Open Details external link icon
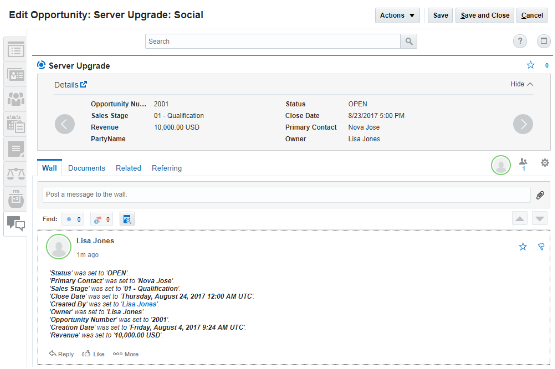The height and width of the screenshot is (369, 555). pyautogui.click(x=84, y=85)
